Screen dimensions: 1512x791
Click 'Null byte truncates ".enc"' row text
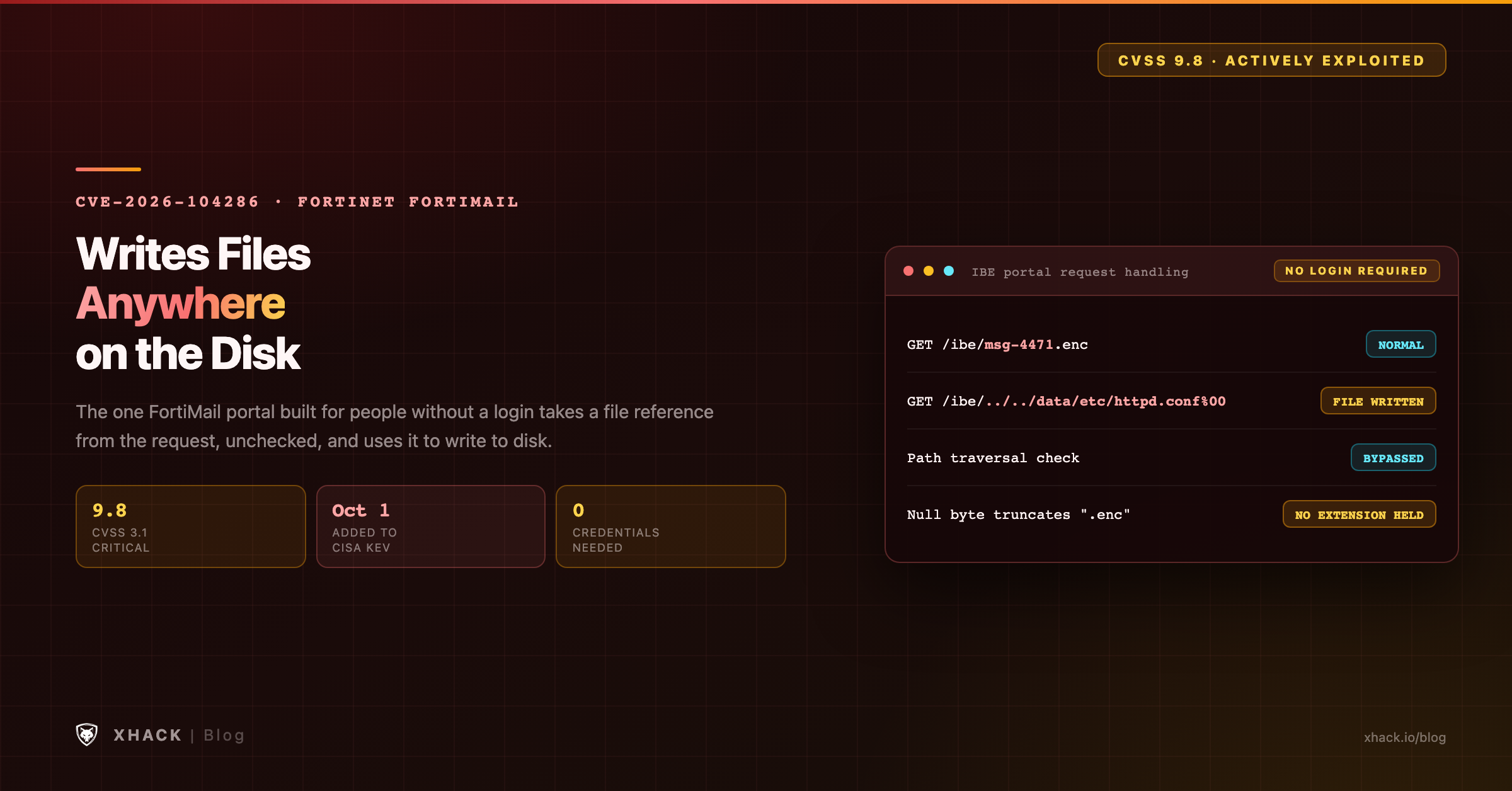click(x=1018, y=515)
